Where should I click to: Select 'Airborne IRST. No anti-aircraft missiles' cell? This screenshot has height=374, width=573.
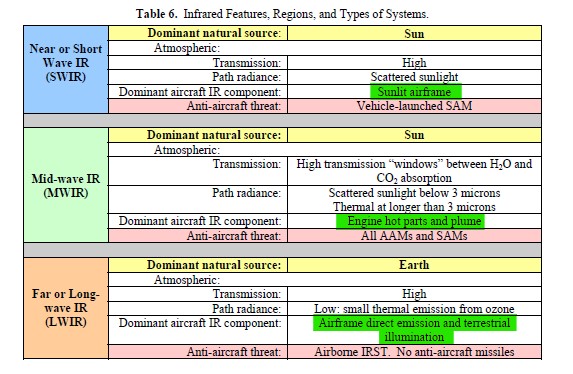coord(414,352)
